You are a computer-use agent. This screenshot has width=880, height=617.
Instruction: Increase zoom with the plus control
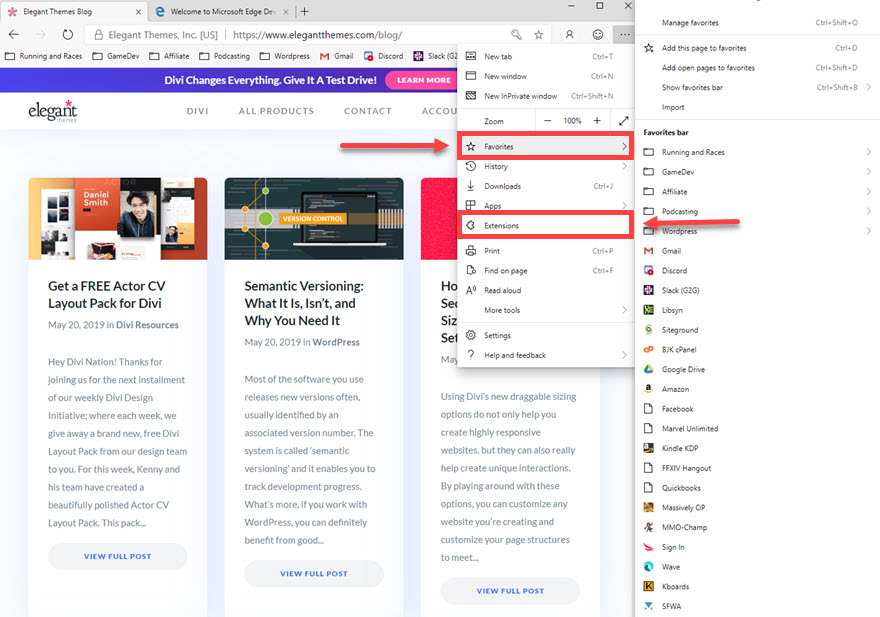pos(595,120)
